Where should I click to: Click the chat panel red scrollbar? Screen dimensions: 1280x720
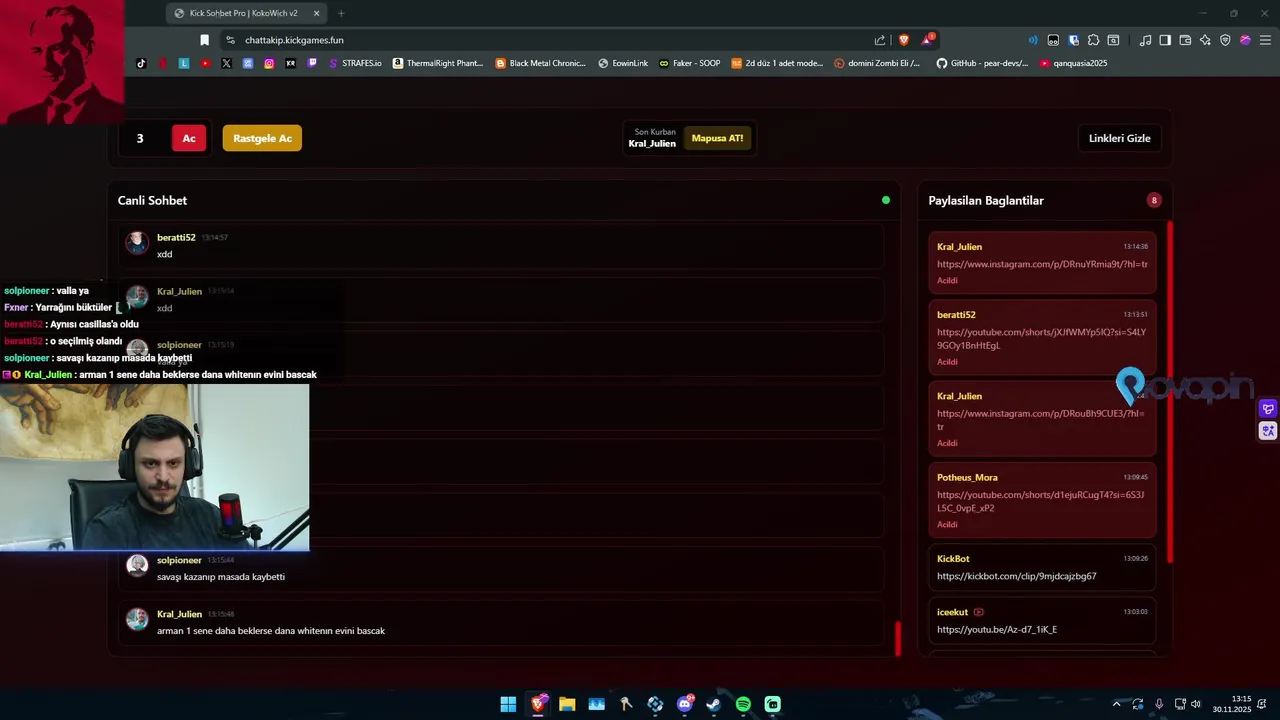click(898, 638)
